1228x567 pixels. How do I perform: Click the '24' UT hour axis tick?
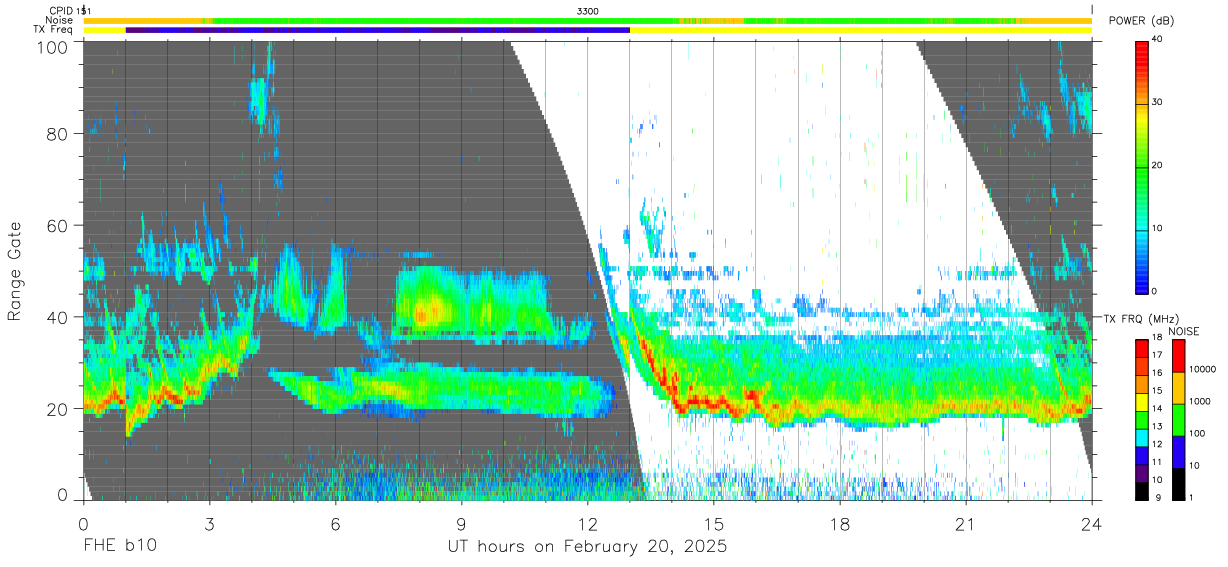coord(1091,523)
